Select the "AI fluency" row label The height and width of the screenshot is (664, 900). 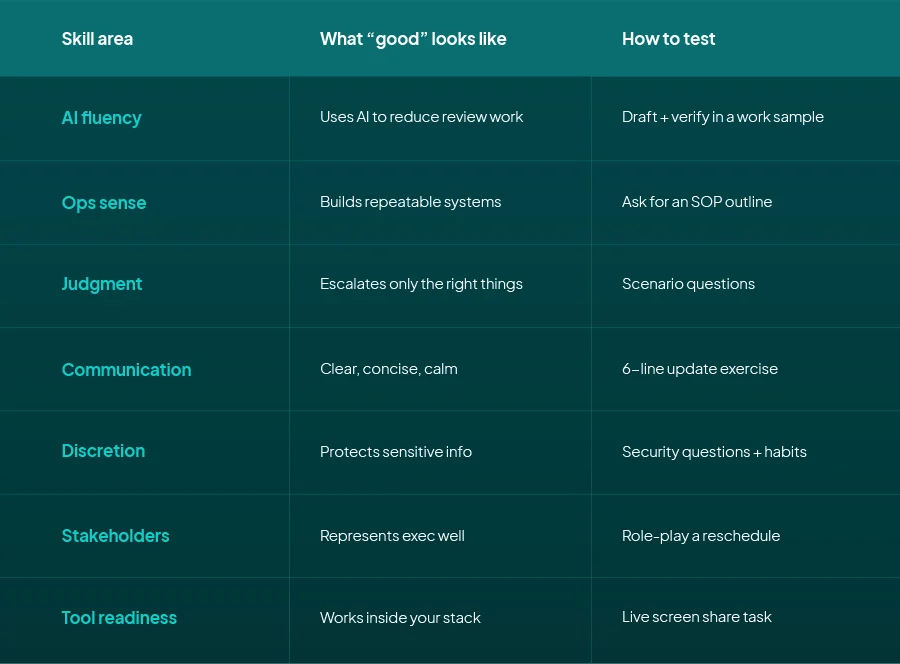[x=102, y=118]
